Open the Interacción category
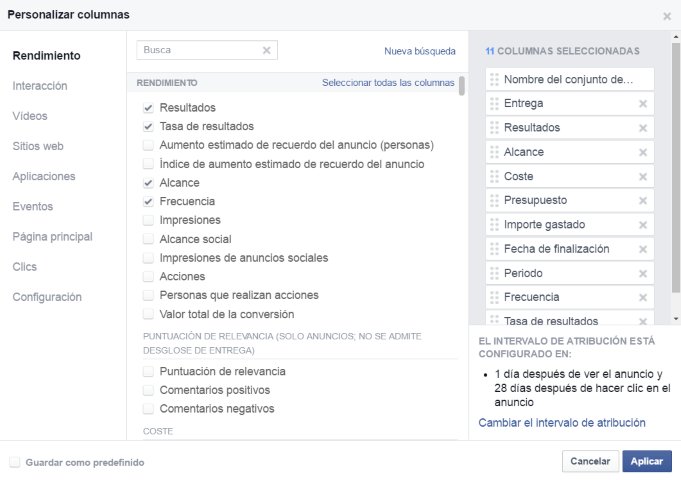This screenshot has height=480, width=681. [x=40, y=86]
